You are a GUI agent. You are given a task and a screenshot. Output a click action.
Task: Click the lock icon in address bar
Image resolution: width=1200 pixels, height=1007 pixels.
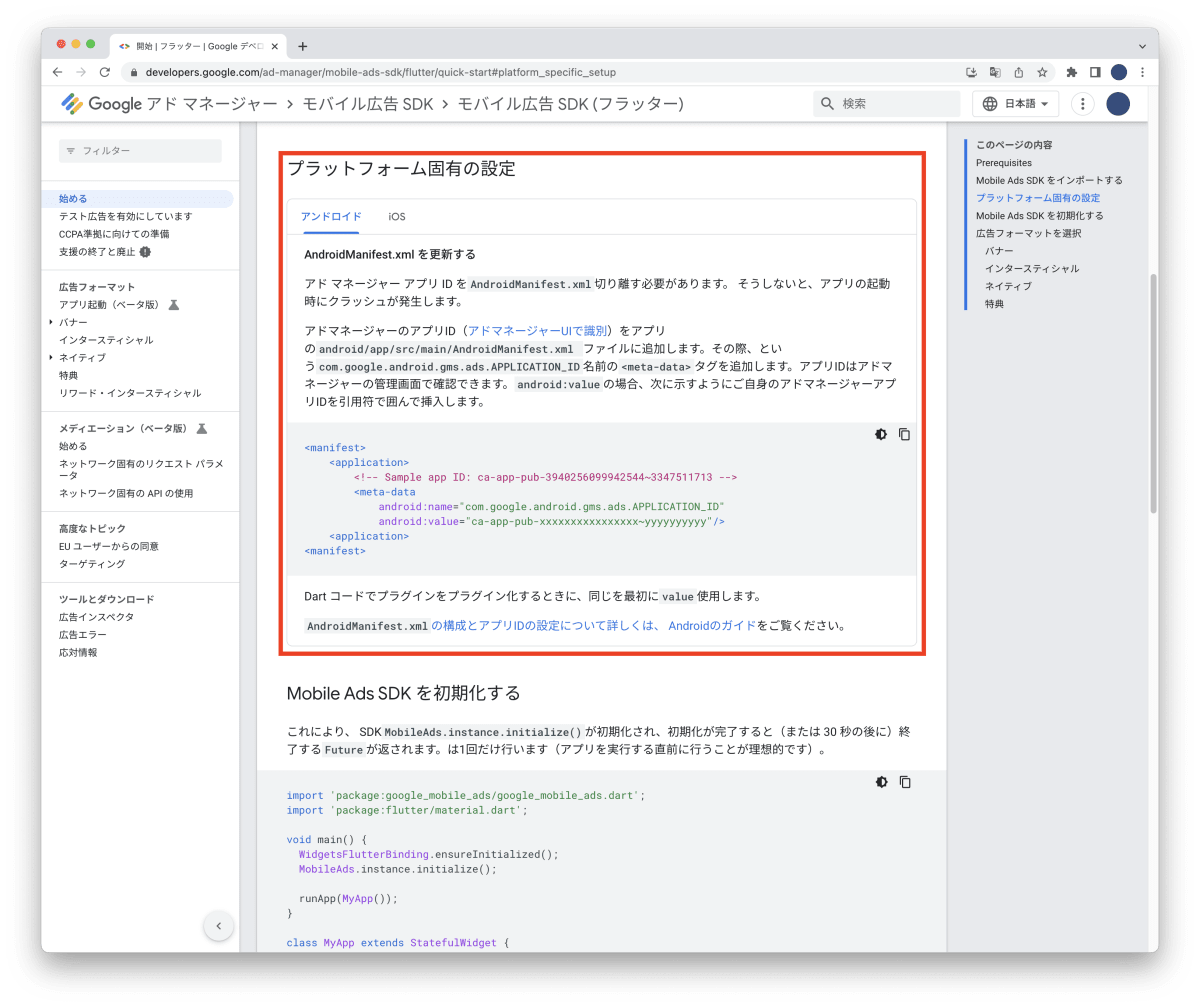[133, 72]
